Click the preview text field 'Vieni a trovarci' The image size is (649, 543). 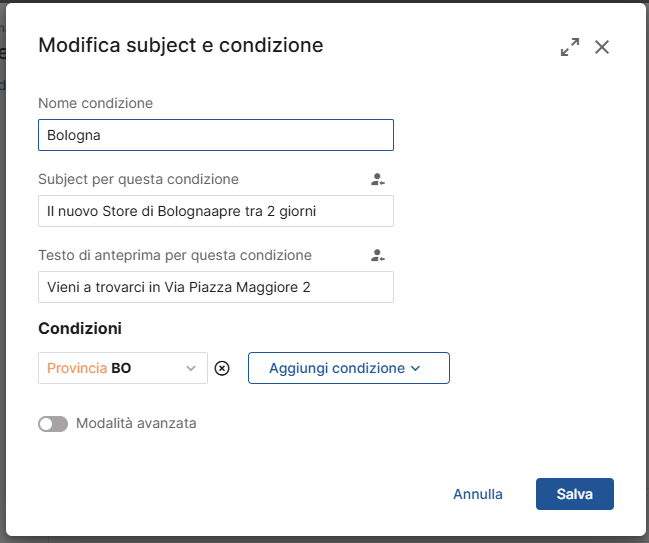(215, 287)
